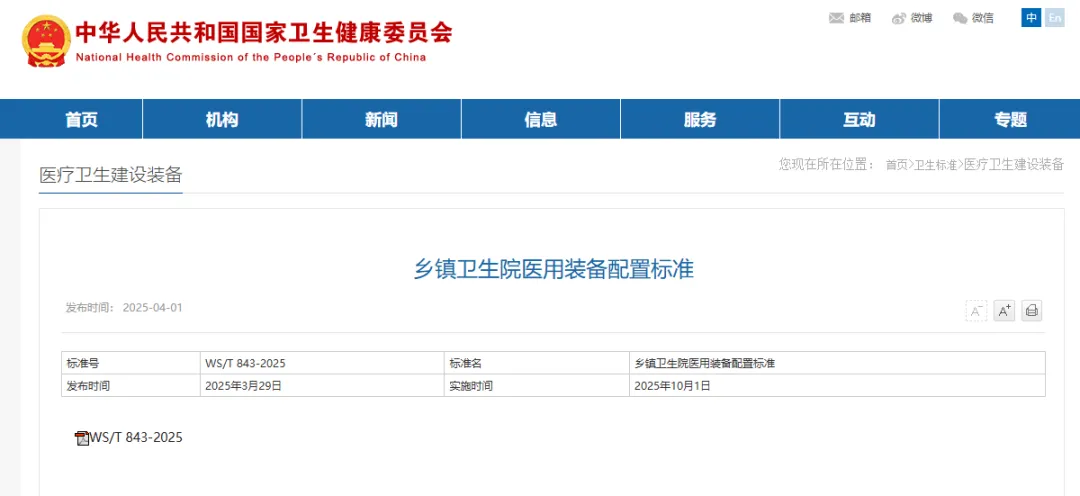Select the 互动 navigation item
1080x496 pixels.
click(859, 120)
